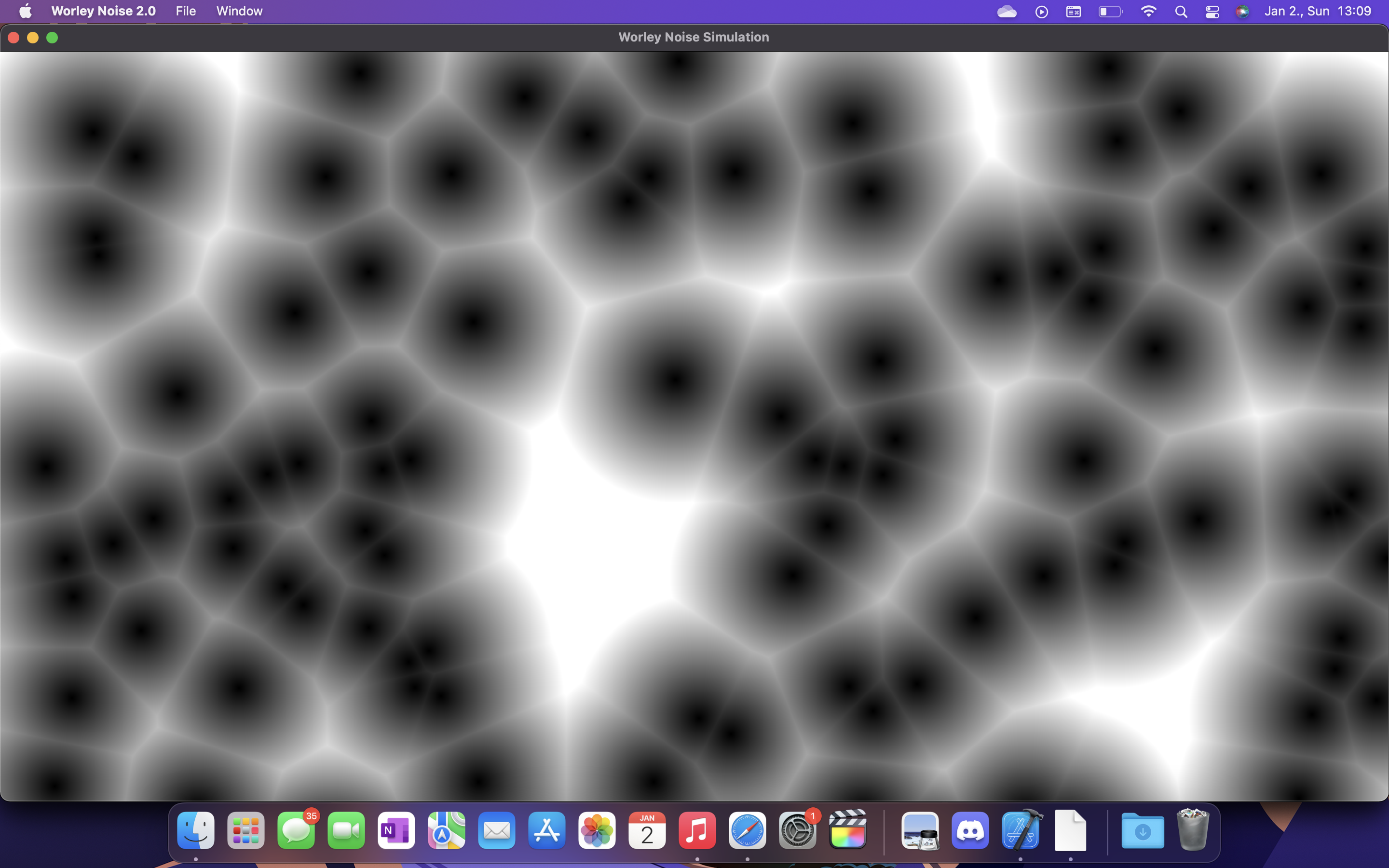The width and height of the screenshot is (1389, 868).
Task: Open the File menu
Action: coord(185,11)
